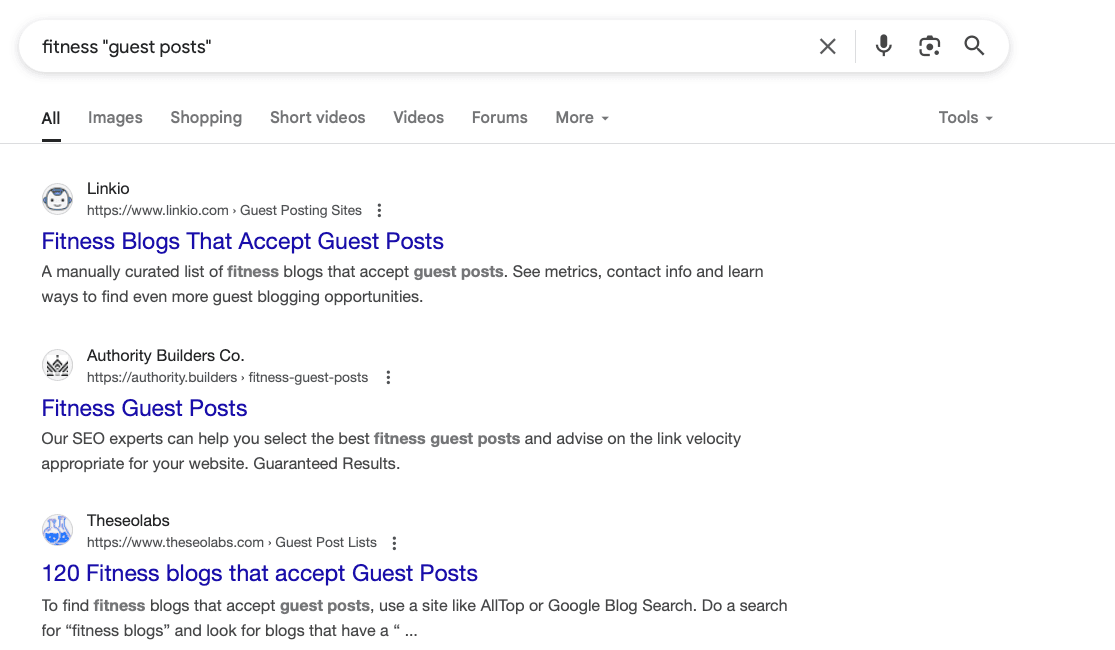Viewport: 1115px width, 650px height.
Task: Open "Fitness Blogs That Accept Guest Posts" link
Action: 242,241
